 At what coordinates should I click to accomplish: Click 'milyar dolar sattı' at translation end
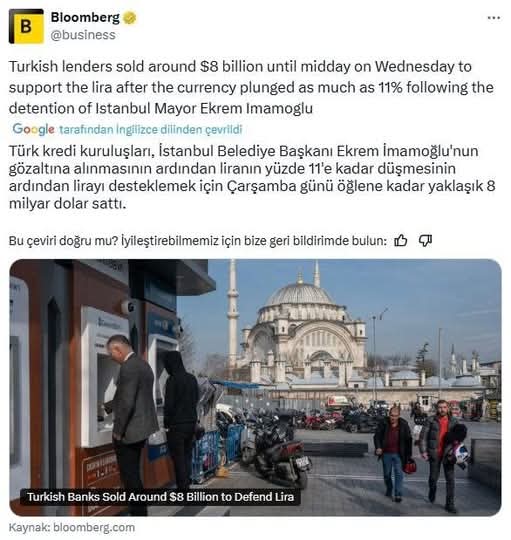click(67, 204)
